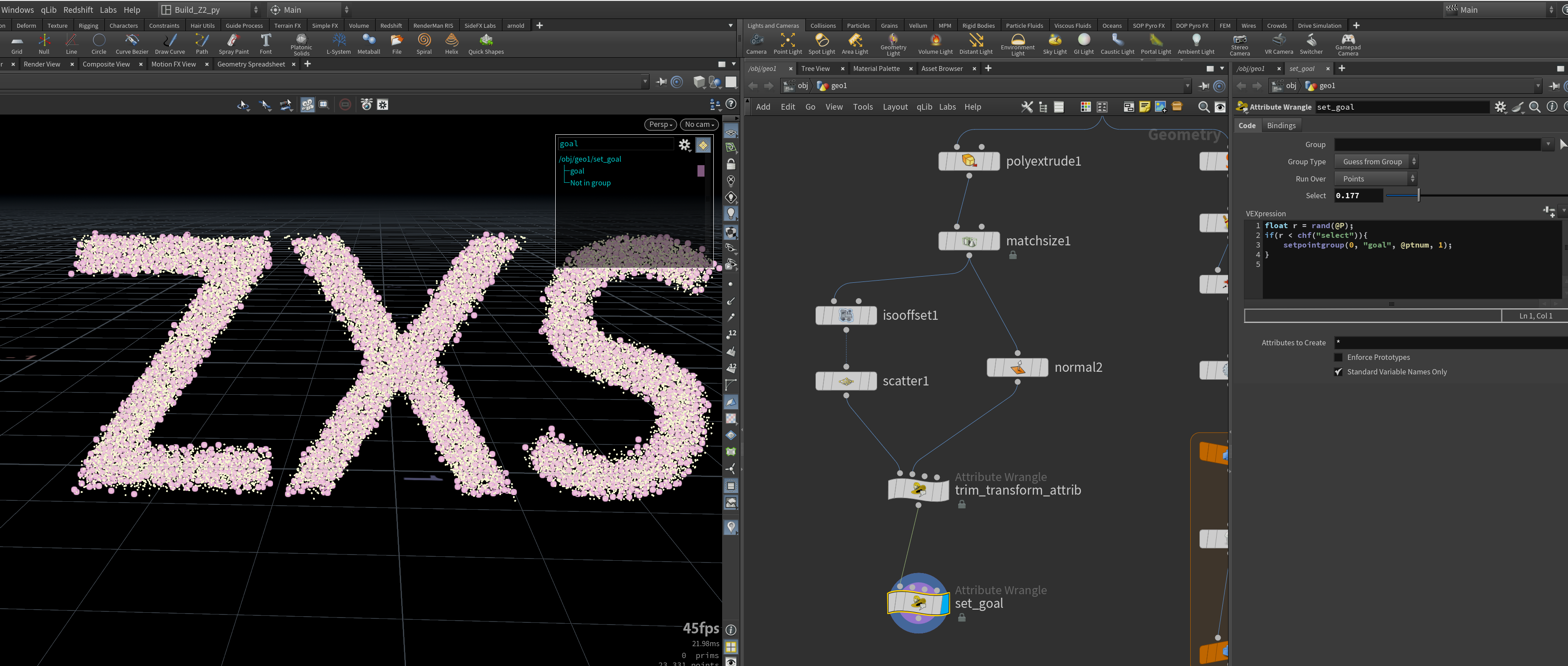Screen dimensions: 1568x666
Task: Open the Geometry Spreadsheet tab
Action: click(251, 65)
